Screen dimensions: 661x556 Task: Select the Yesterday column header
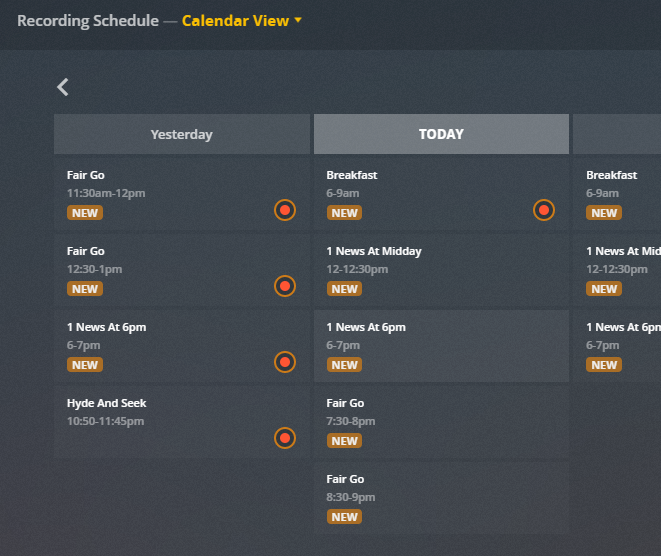[x=181, y=134]
